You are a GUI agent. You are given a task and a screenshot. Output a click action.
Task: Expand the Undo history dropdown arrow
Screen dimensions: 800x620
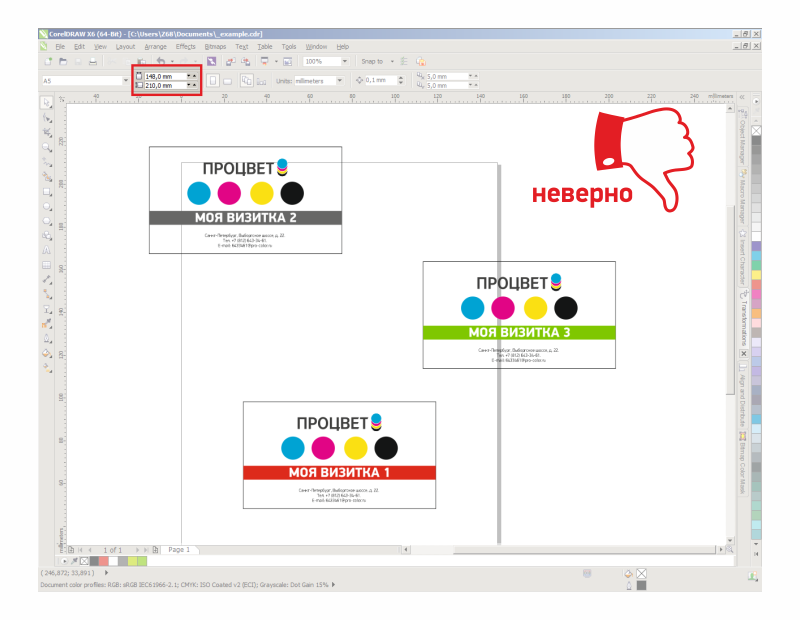click(172, 62)
